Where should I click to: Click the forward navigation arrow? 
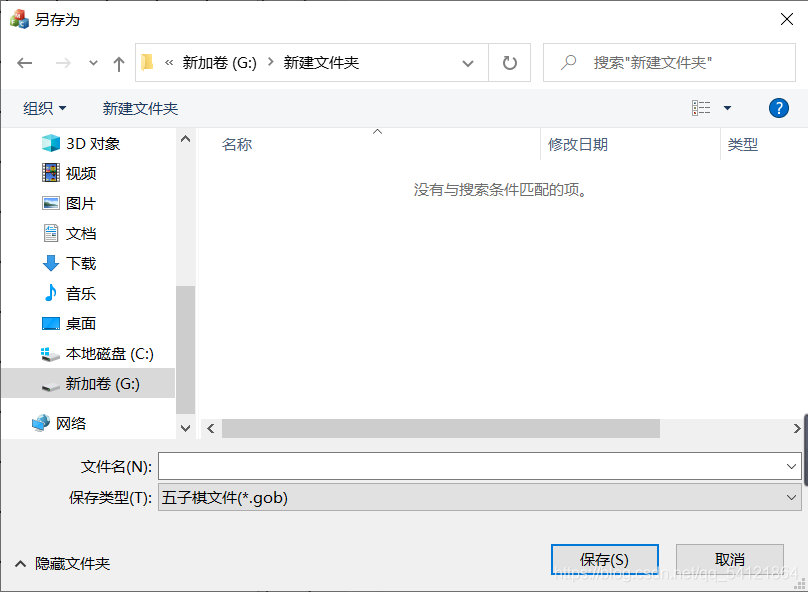(x=63, y=63)
